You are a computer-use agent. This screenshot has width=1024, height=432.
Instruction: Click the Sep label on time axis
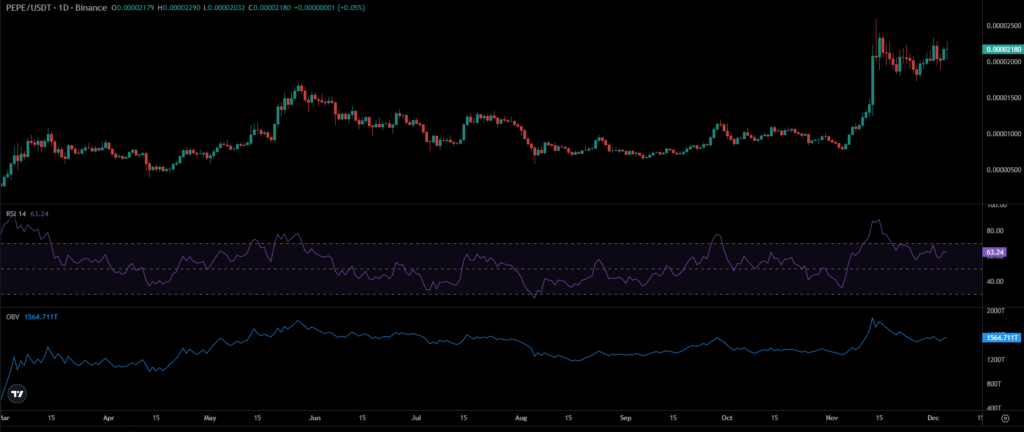pos(625,416)
